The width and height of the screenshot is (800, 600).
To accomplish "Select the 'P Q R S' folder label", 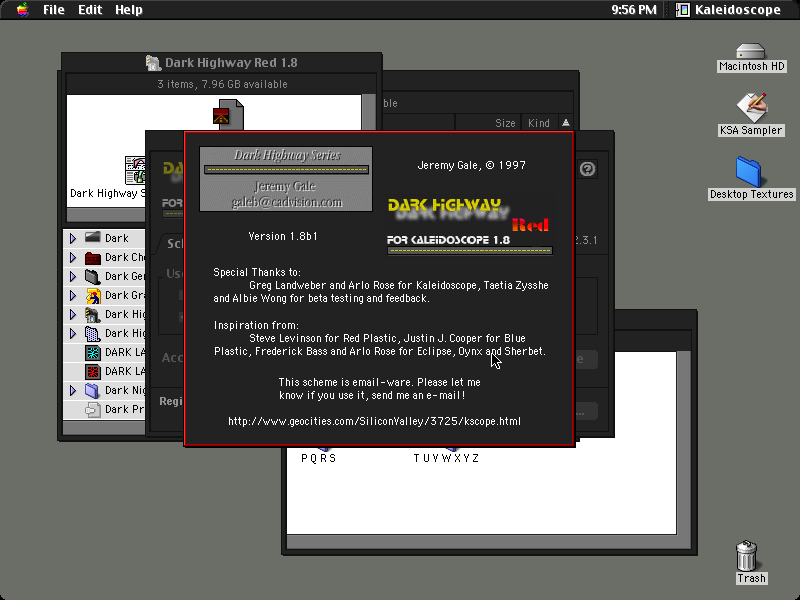I will point(318,458).
